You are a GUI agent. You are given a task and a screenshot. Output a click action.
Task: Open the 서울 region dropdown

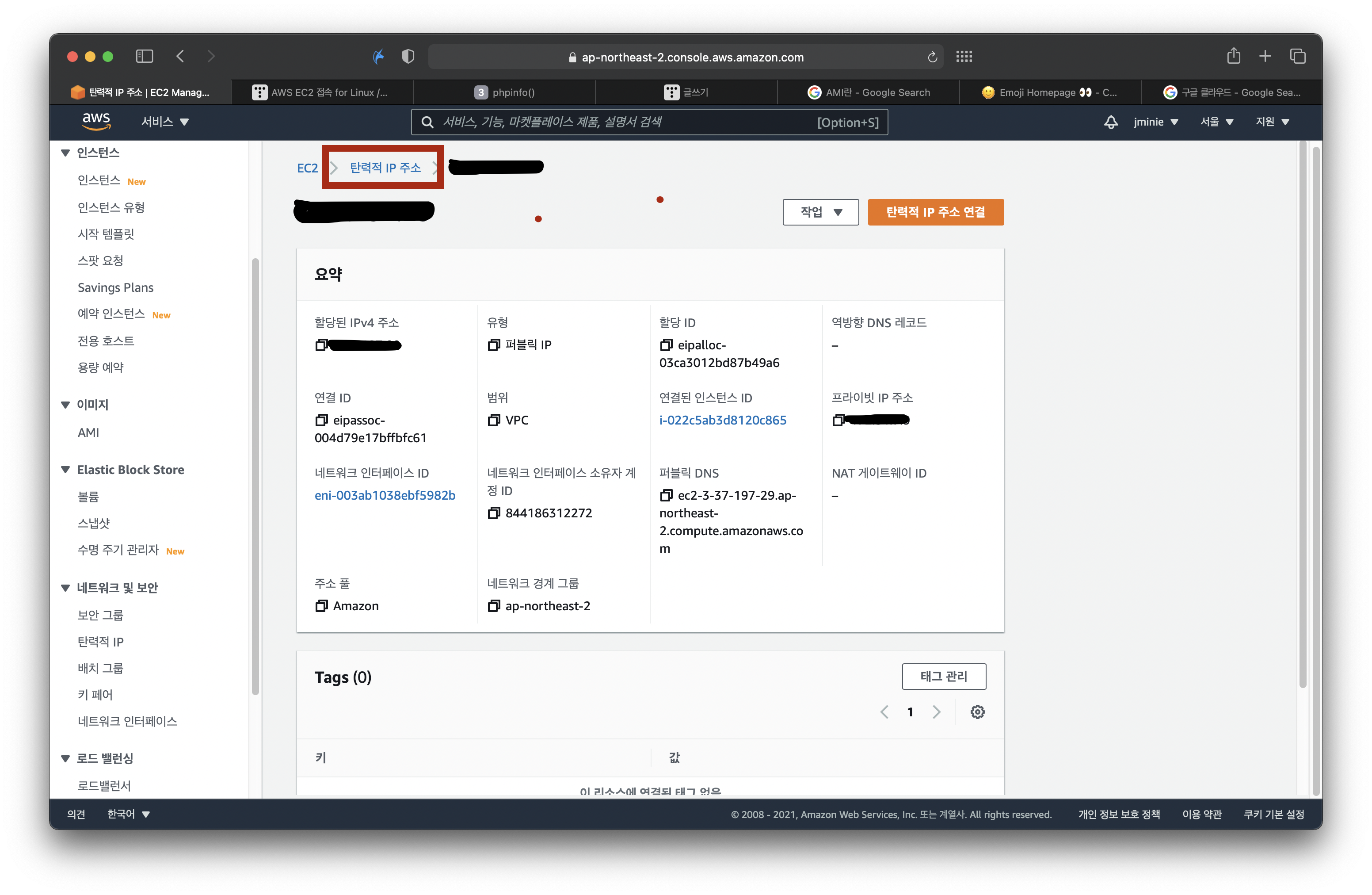[1216, 122]
